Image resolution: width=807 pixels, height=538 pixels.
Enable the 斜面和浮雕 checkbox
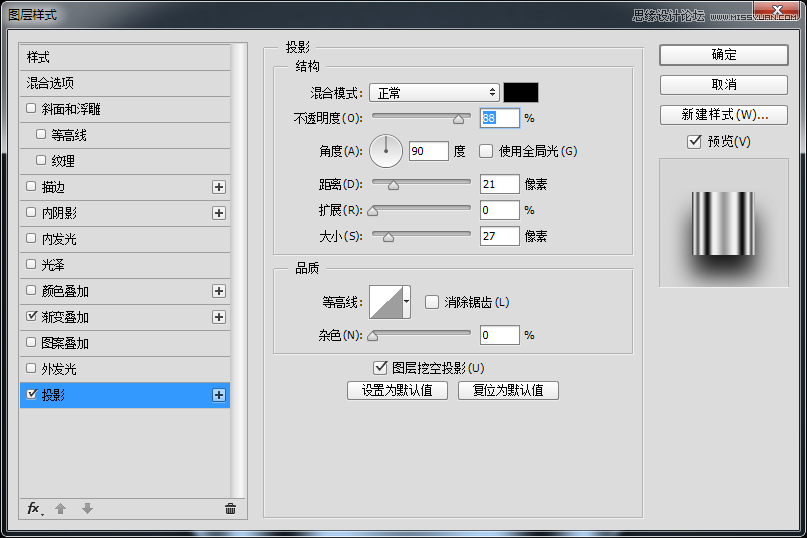[x=31, y=108]
